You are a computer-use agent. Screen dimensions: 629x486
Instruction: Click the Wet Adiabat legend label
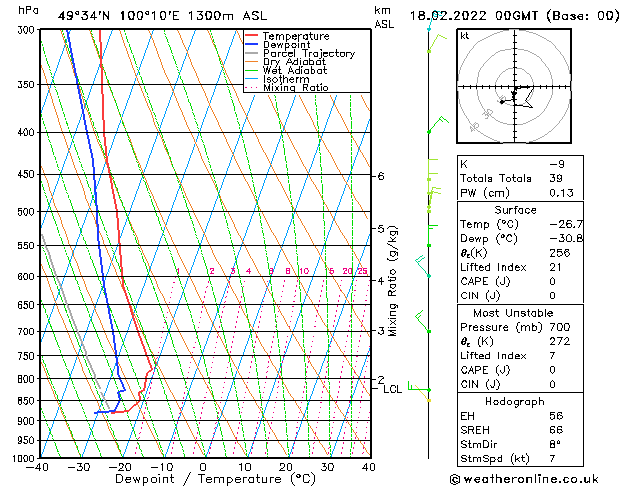pyautogui.click(x=295, y=71)
